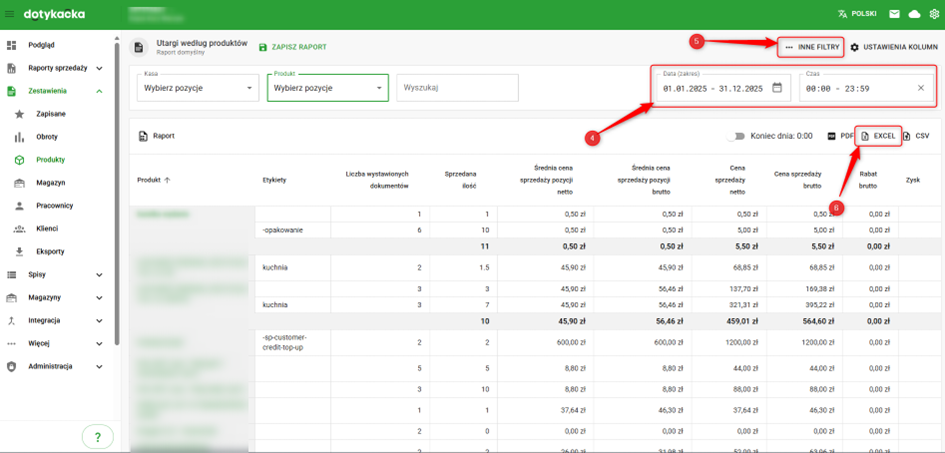Click the Sprzedana ilość column header

point(461,180)
